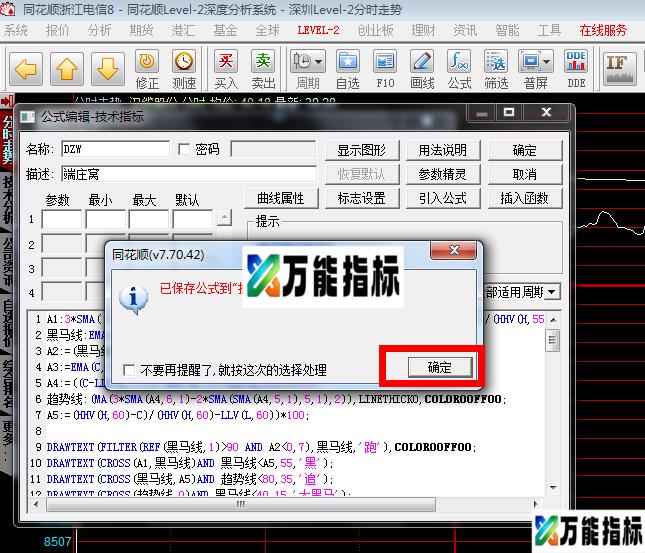Click the 买入 buy icon
This screenshot has height=553, width=645.
(226, 69)
